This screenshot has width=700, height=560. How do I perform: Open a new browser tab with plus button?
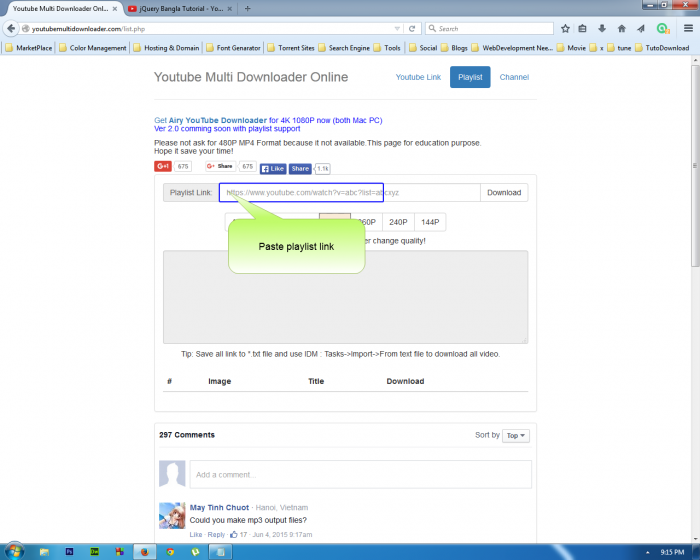(x=247, y=8)
